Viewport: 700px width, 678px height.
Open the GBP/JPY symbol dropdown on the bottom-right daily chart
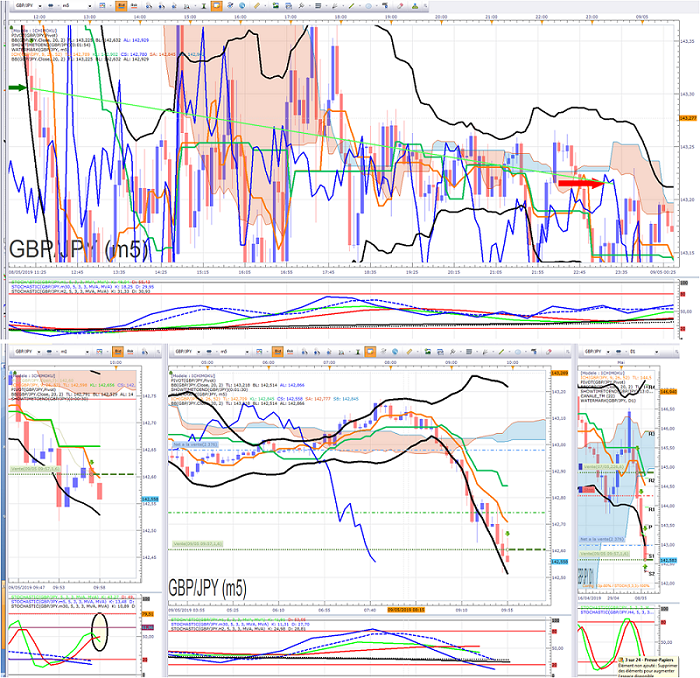tap(596, 352)
